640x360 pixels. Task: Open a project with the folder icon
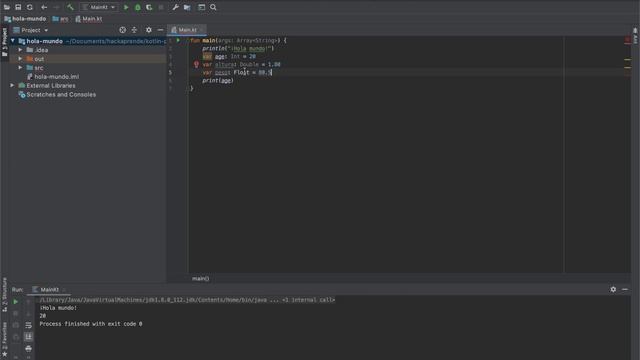pyautogui.click(x=7, y=7)
